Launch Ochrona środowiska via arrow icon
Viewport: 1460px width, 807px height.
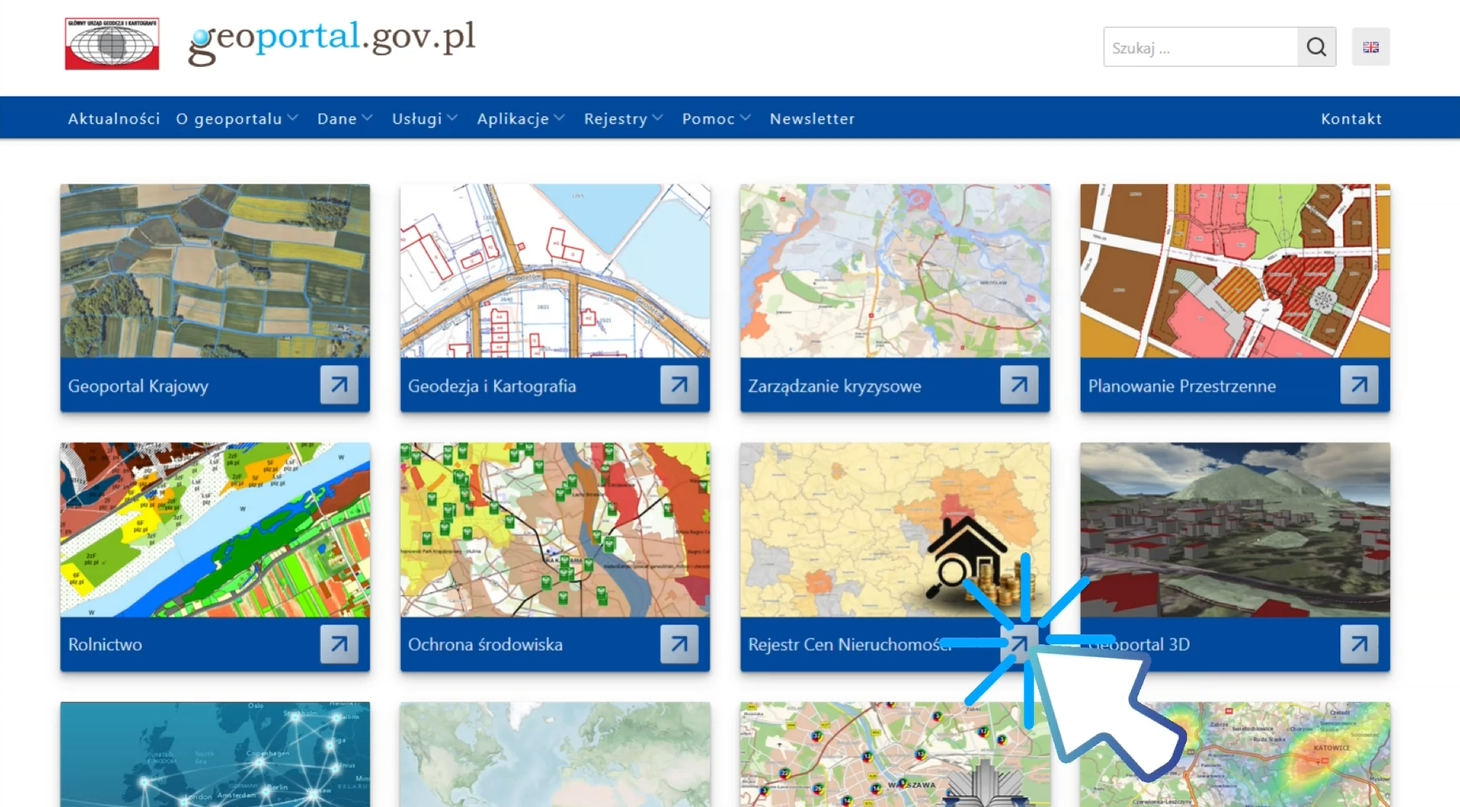tap(679, 643)
